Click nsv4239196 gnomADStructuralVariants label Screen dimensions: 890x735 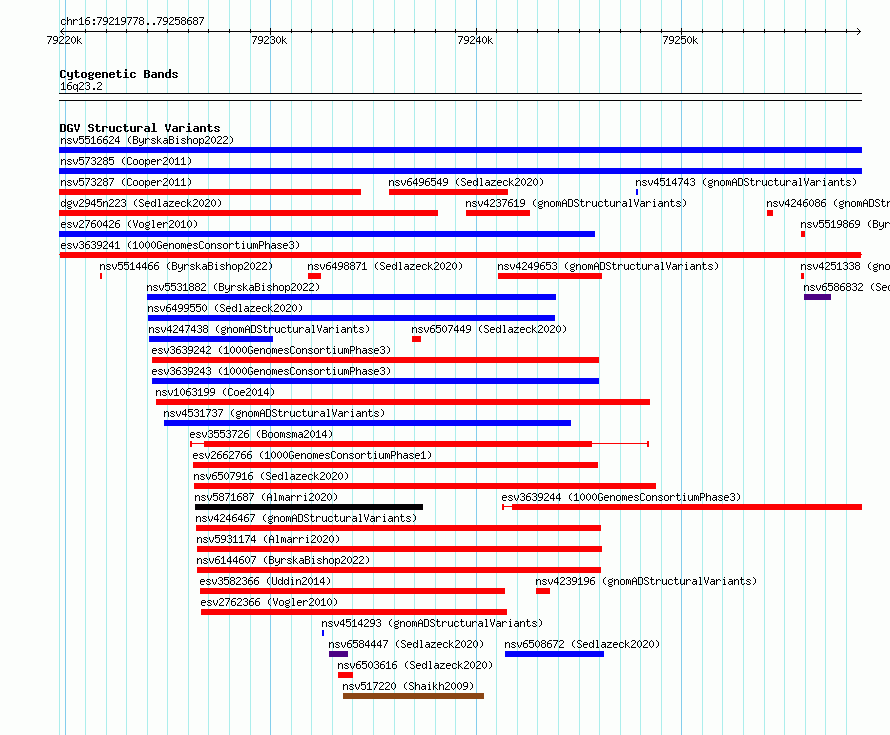[646, 581]
